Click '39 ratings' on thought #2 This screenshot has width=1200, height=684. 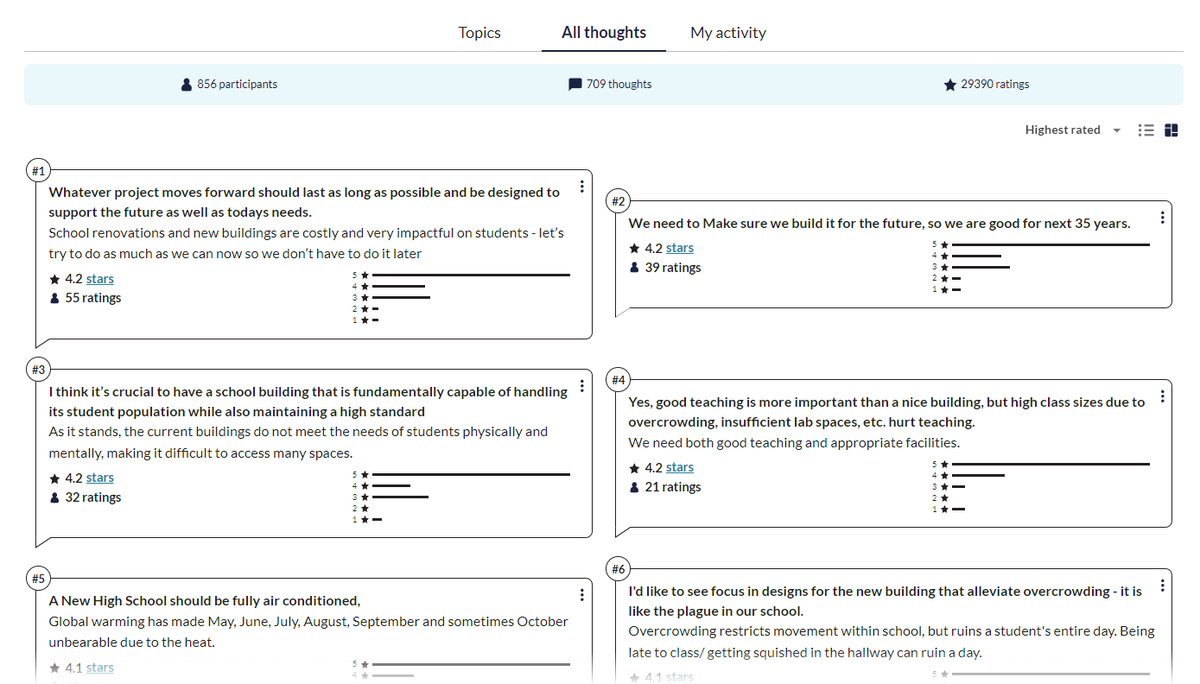point(673,268)
